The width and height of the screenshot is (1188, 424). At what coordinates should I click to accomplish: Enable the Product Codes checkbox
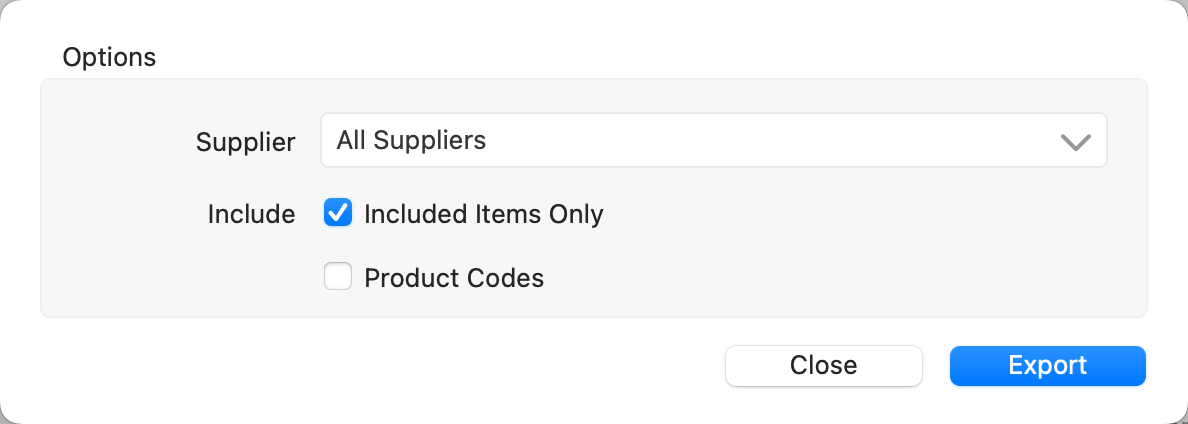coord(338,277)
